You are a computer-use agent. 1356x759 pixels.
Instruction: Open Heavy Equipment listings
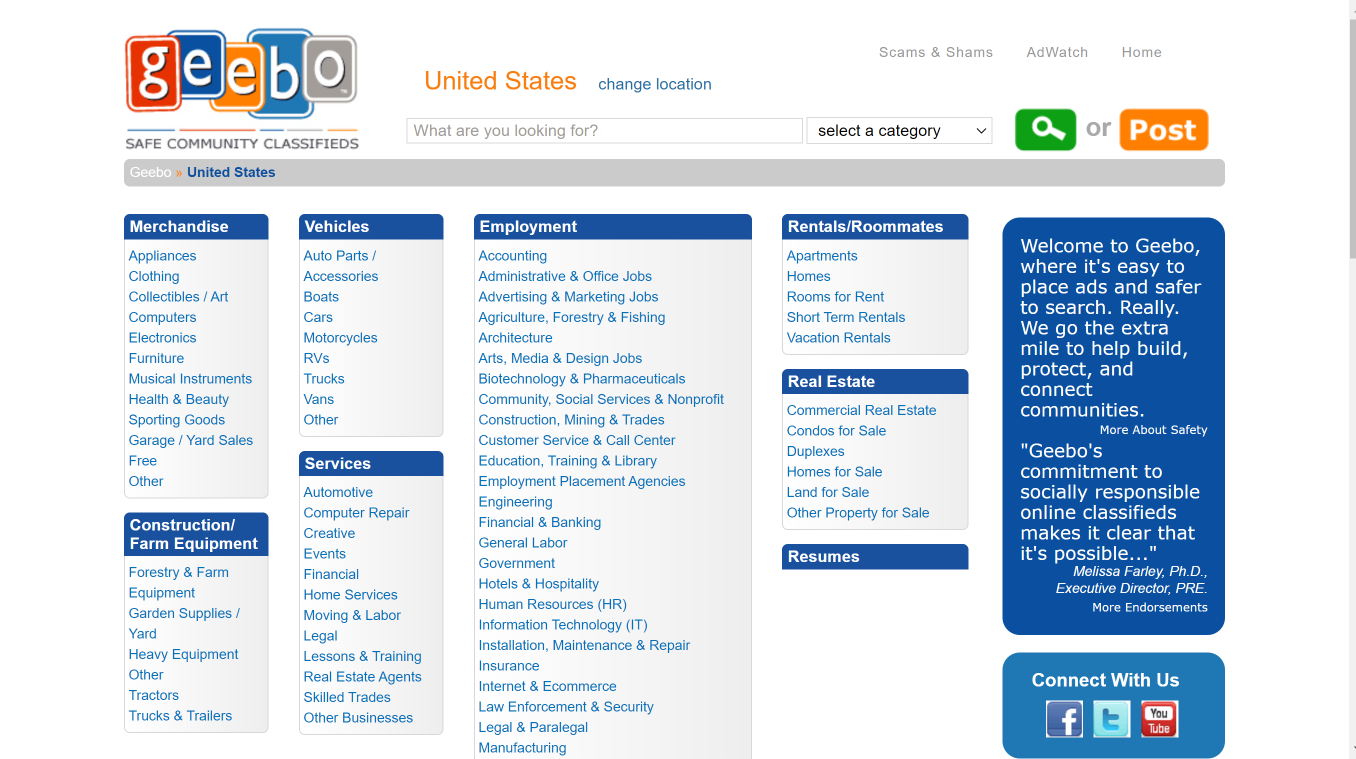[183, 654]
